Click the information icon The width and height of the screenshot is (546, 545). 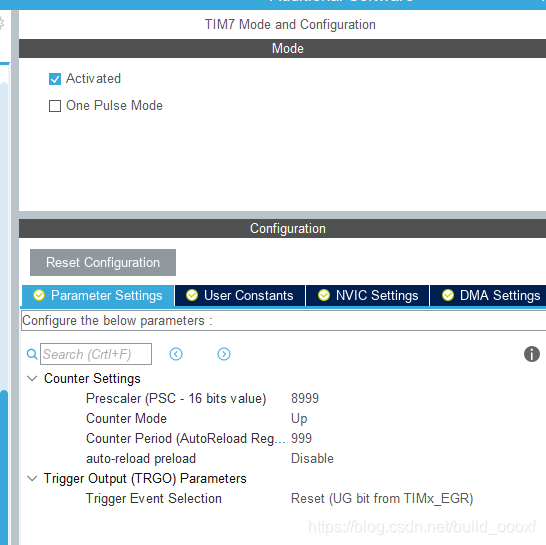[532, 354]
